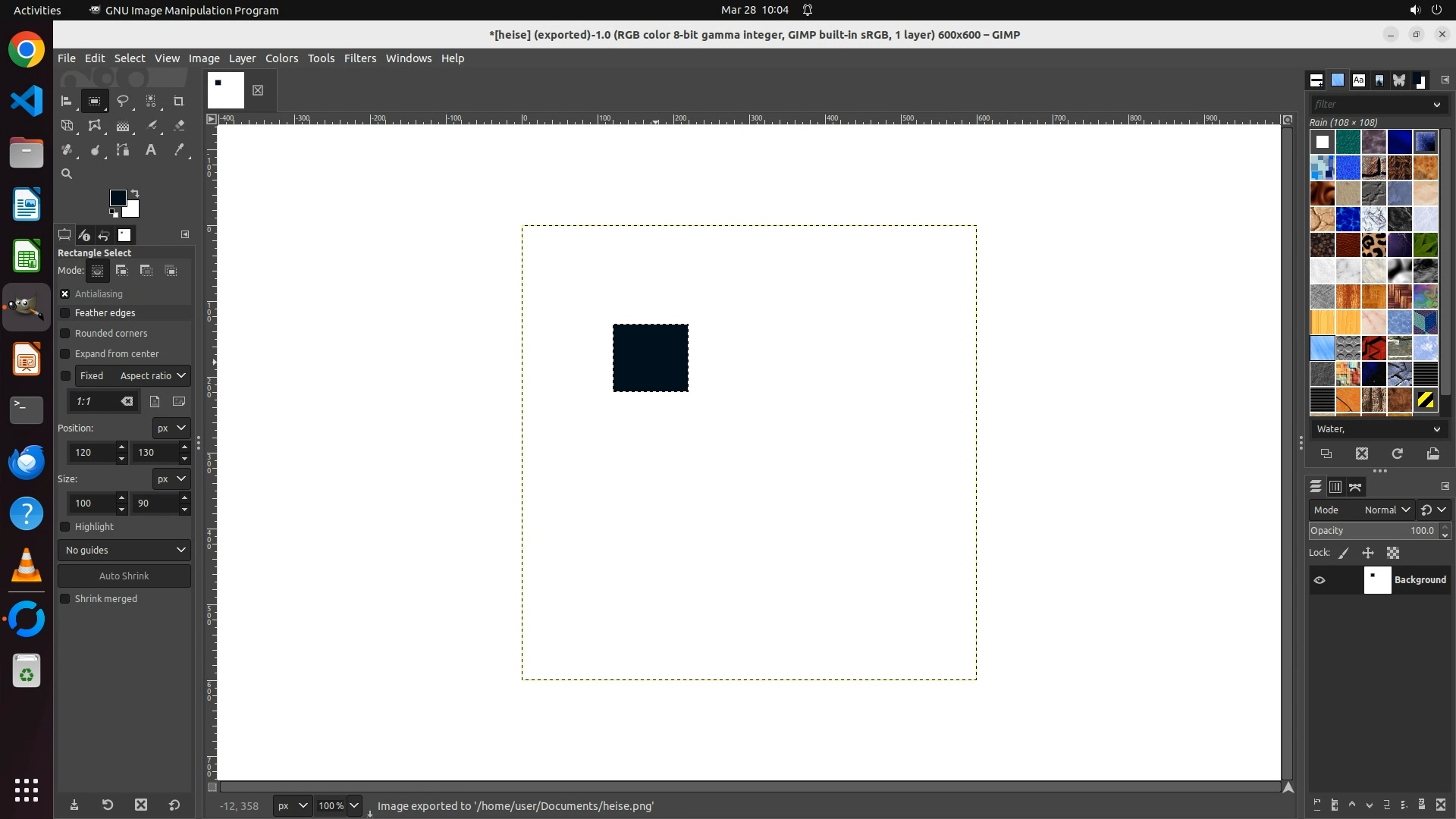Enable Feather edges option
1456x819 pixels.
click(65, 313)
